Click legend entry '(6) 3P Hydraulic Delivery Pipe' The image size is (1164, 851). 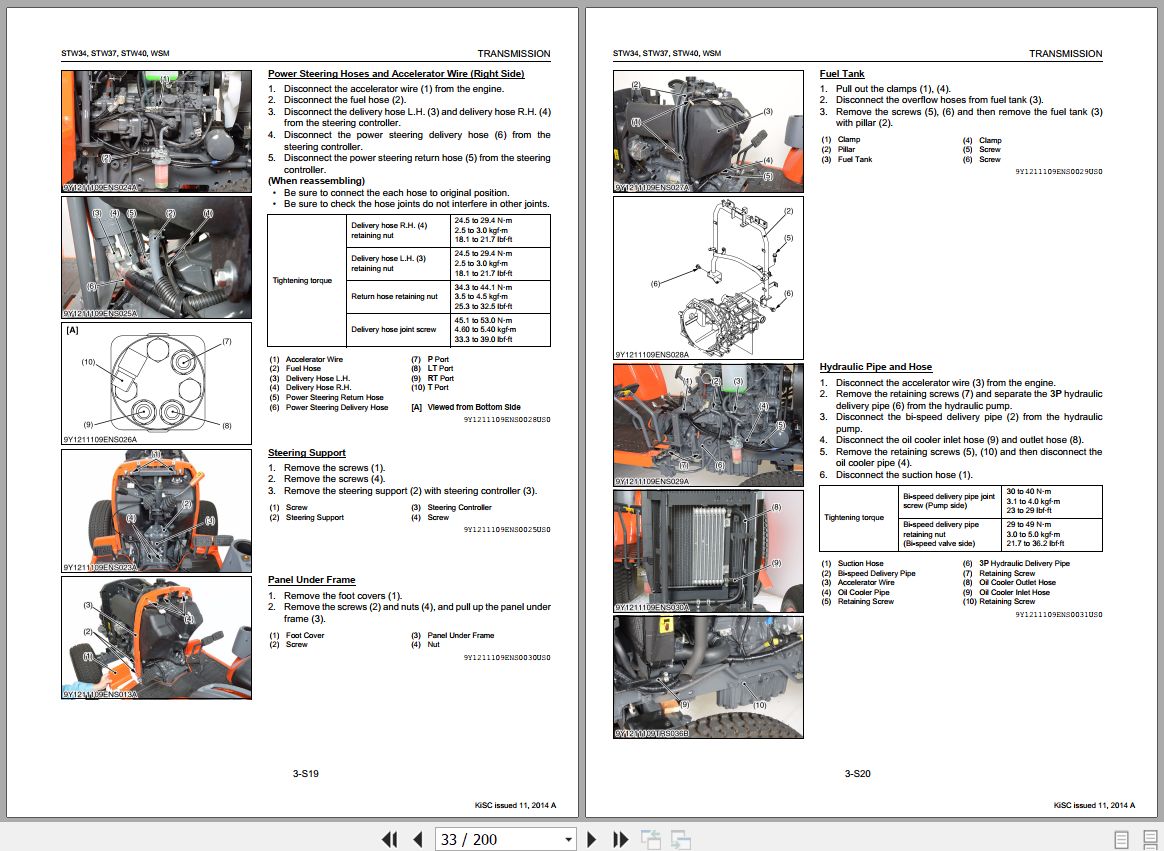click(x=1016, y=564)
